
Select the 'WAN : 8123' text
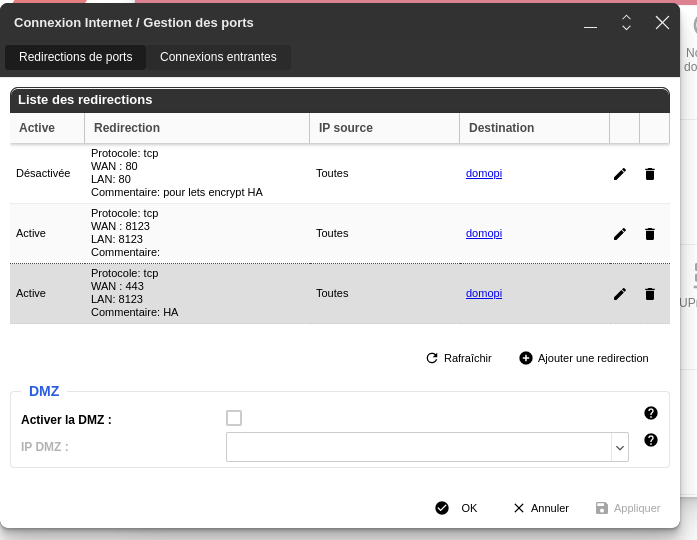(x=120, y=226)
